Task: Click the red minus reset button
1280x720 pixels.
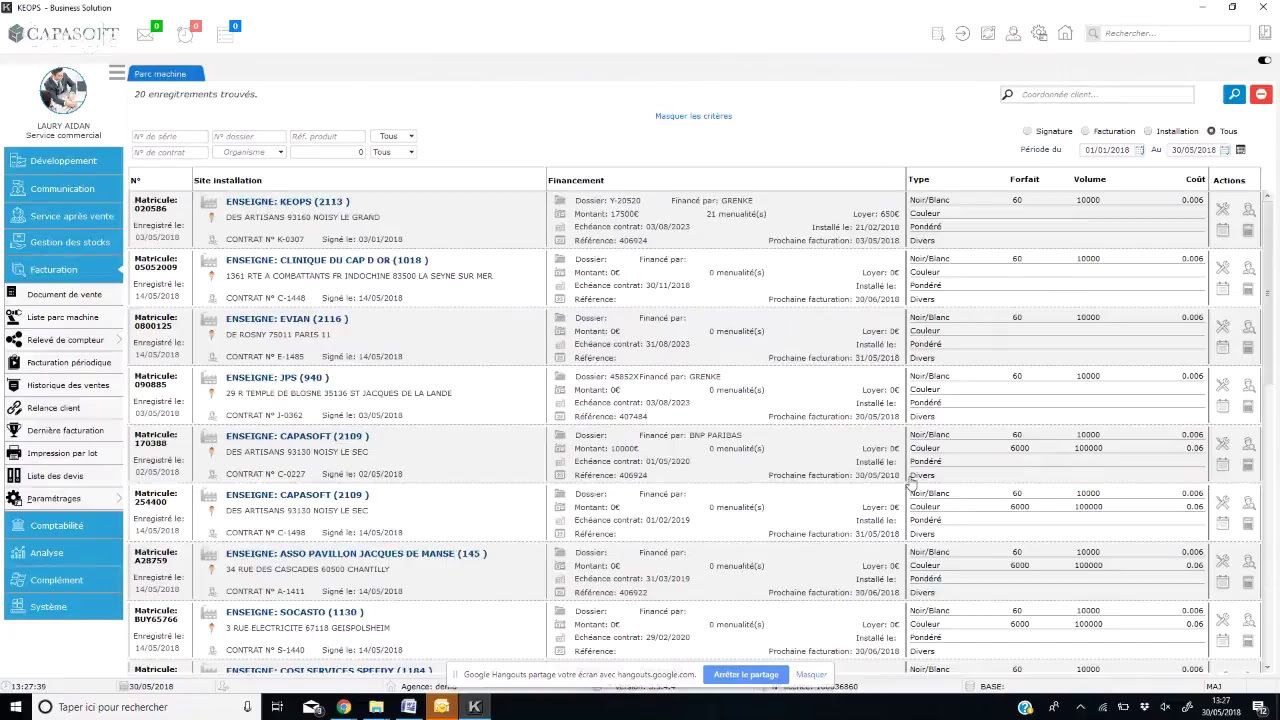Action: (x=1261, y=94)
